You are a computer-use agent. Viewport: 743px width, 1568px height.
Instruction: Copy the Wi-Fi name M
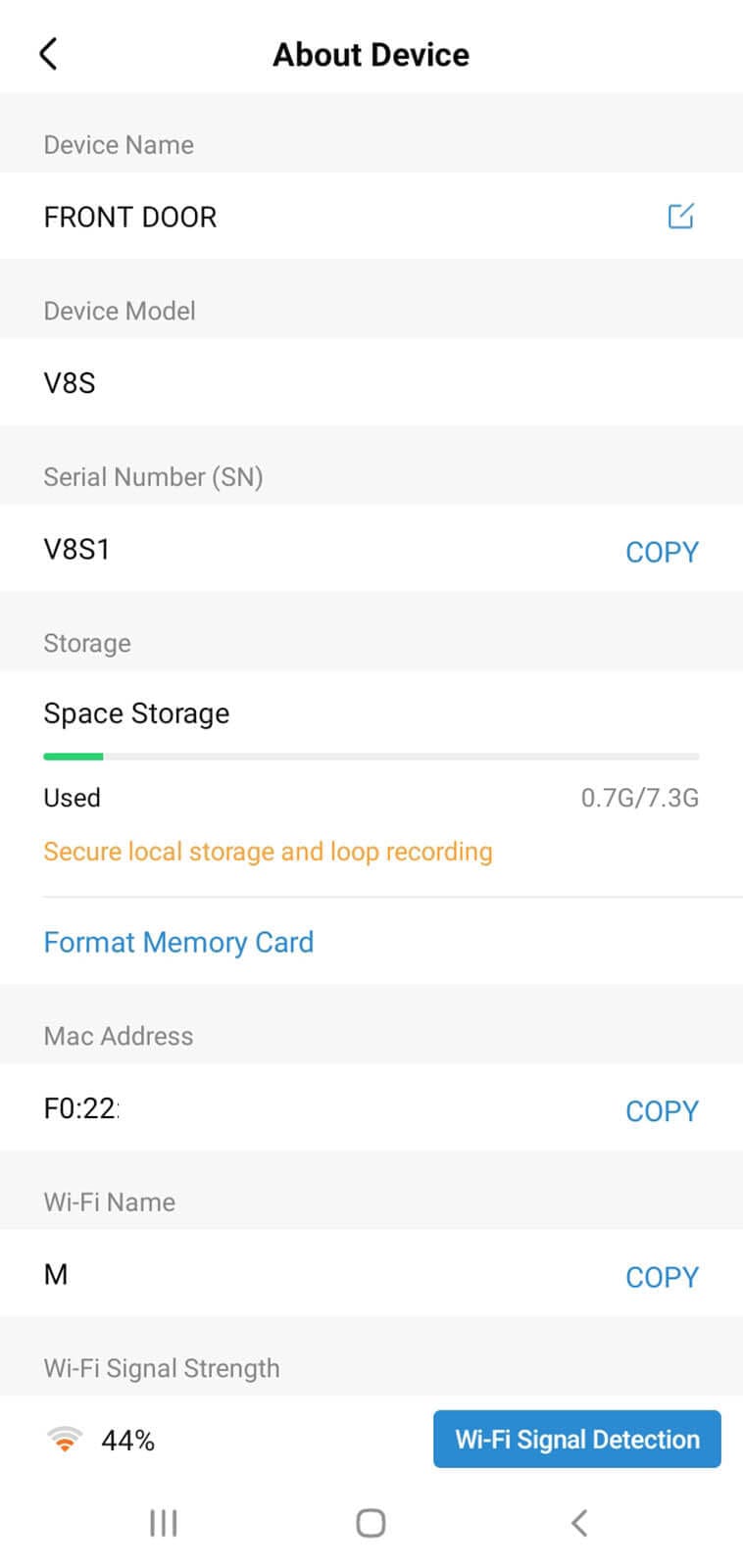pos(663,1276)
